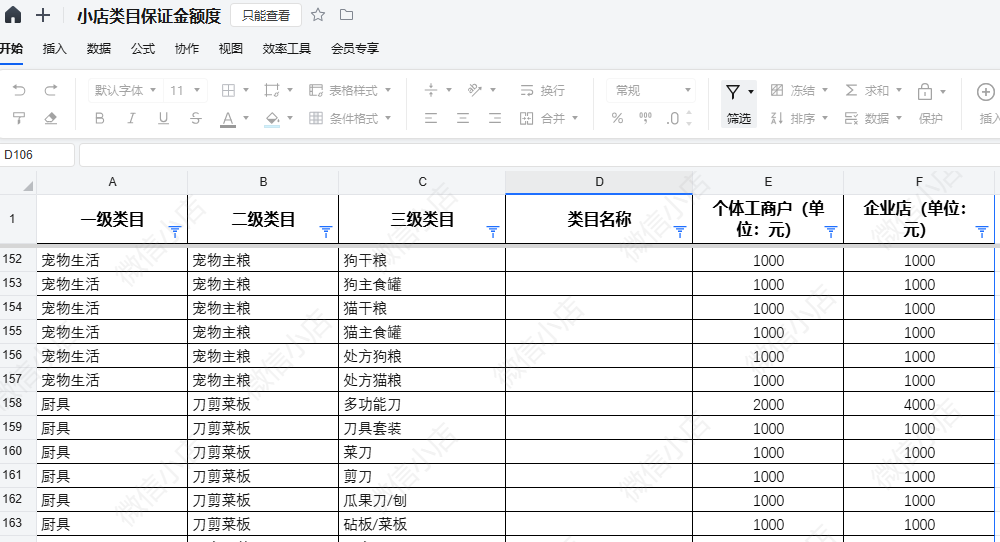The height and width of the screenshot is (542, 1000).
Task: Click the select-all corner triangle
Action: 27,186
